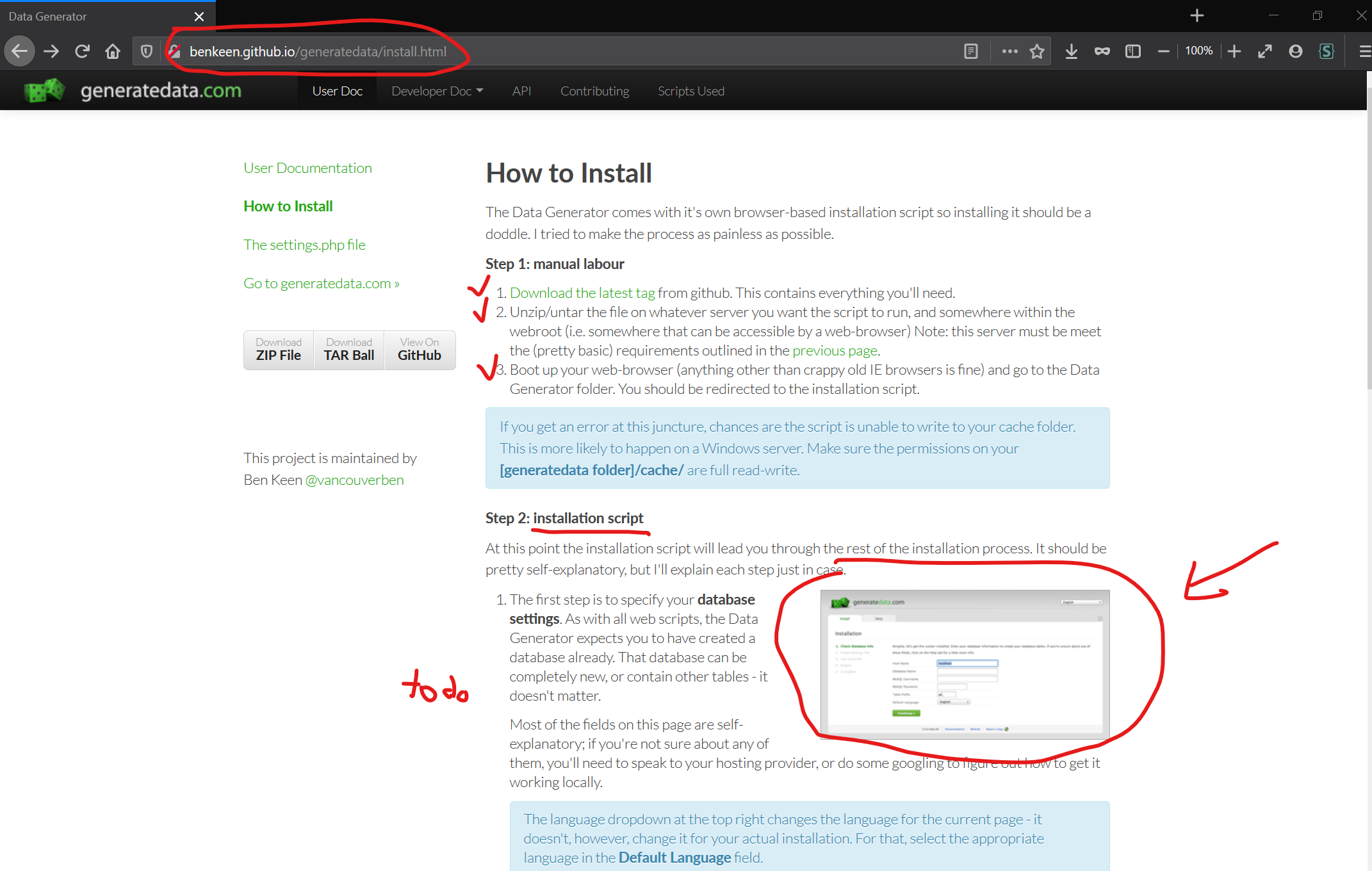Reload the current page
The width and height of the screenshot is (1372, 871).
tap(82, 51)
